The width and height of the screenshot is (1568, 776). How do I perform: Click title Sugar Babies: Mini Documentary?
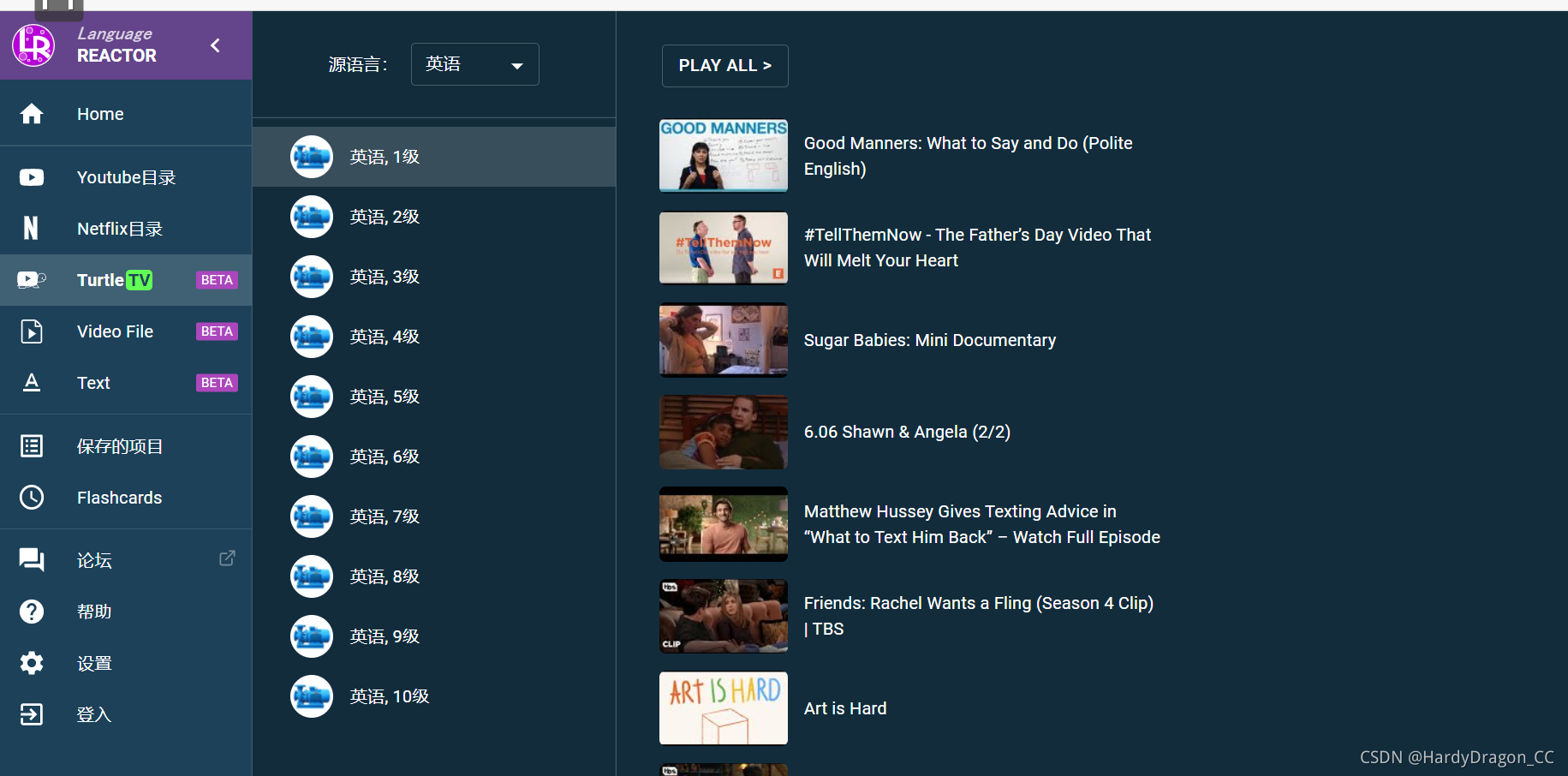pyautogui.click(x=930, y=340)
